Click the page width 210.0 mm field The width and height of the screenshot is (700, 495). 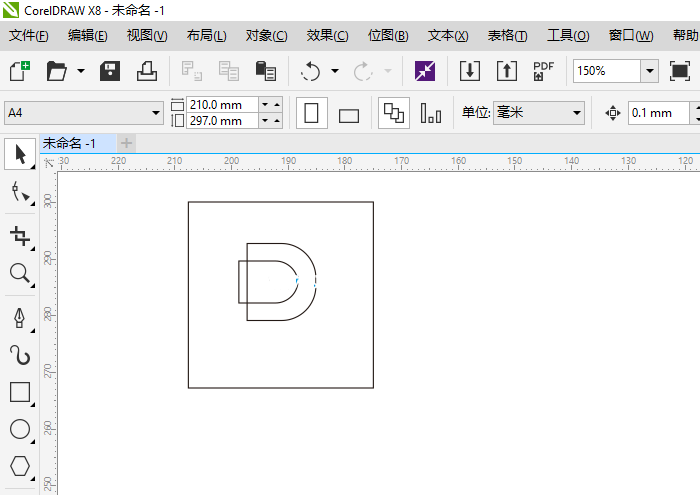(220, 104)
